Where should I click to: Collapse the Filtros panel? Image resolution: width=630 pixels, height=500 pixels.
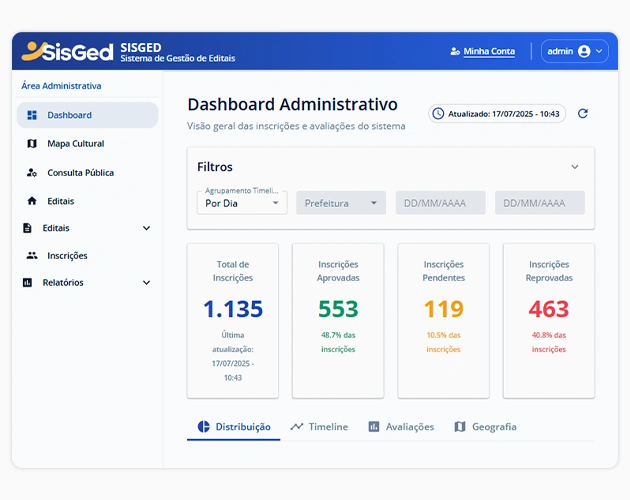[x=575, y=167]
